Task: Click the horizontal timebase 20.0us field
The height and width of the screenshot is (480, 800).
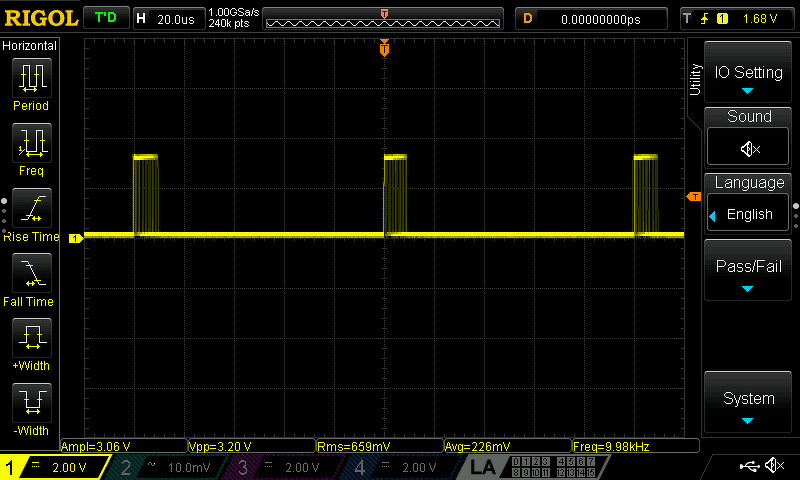Action: pyautogui.click(x=169, y=19)
